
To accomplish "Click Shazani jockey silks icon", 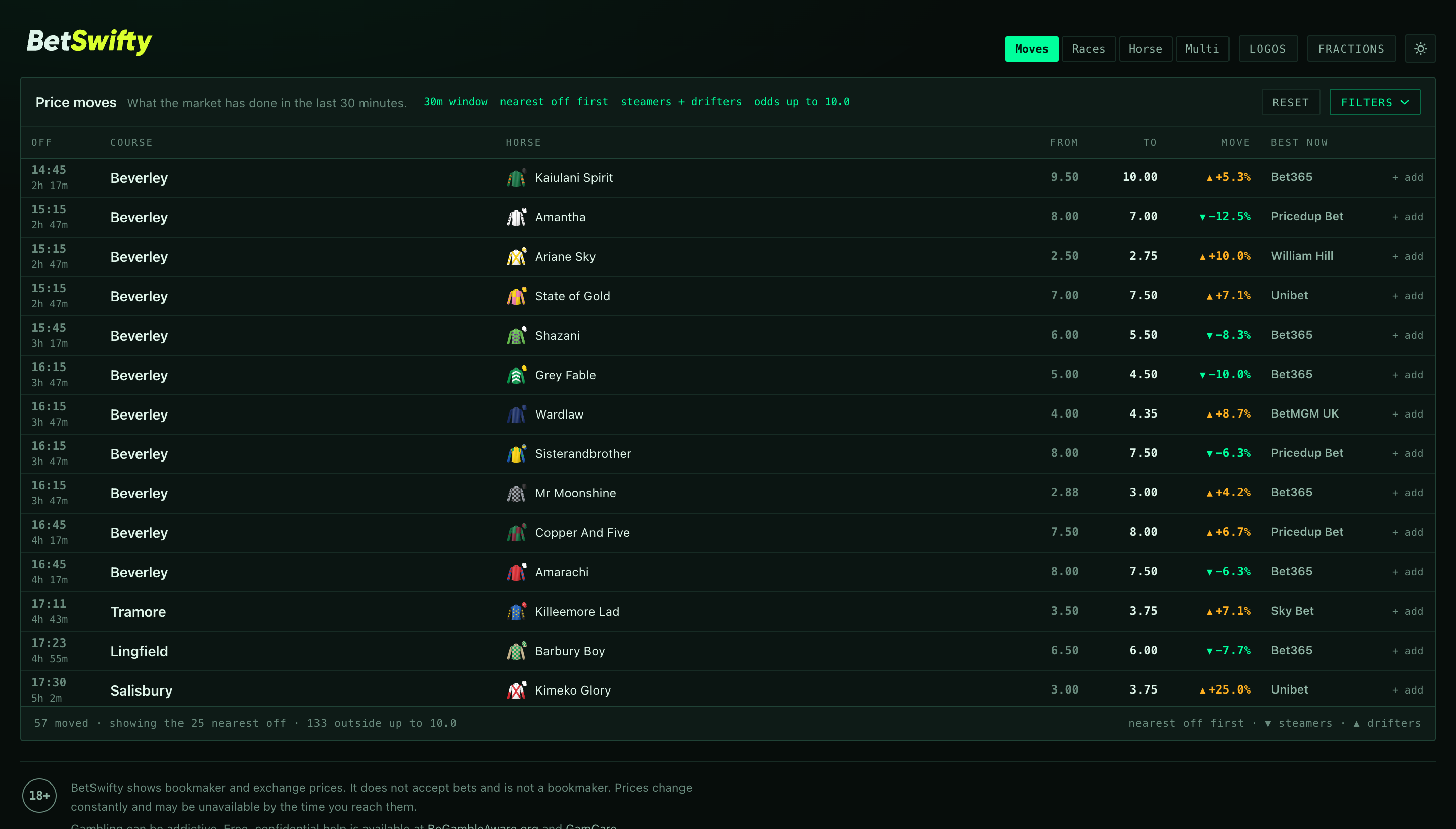I will pyautogui.click(x=517, y=335).
